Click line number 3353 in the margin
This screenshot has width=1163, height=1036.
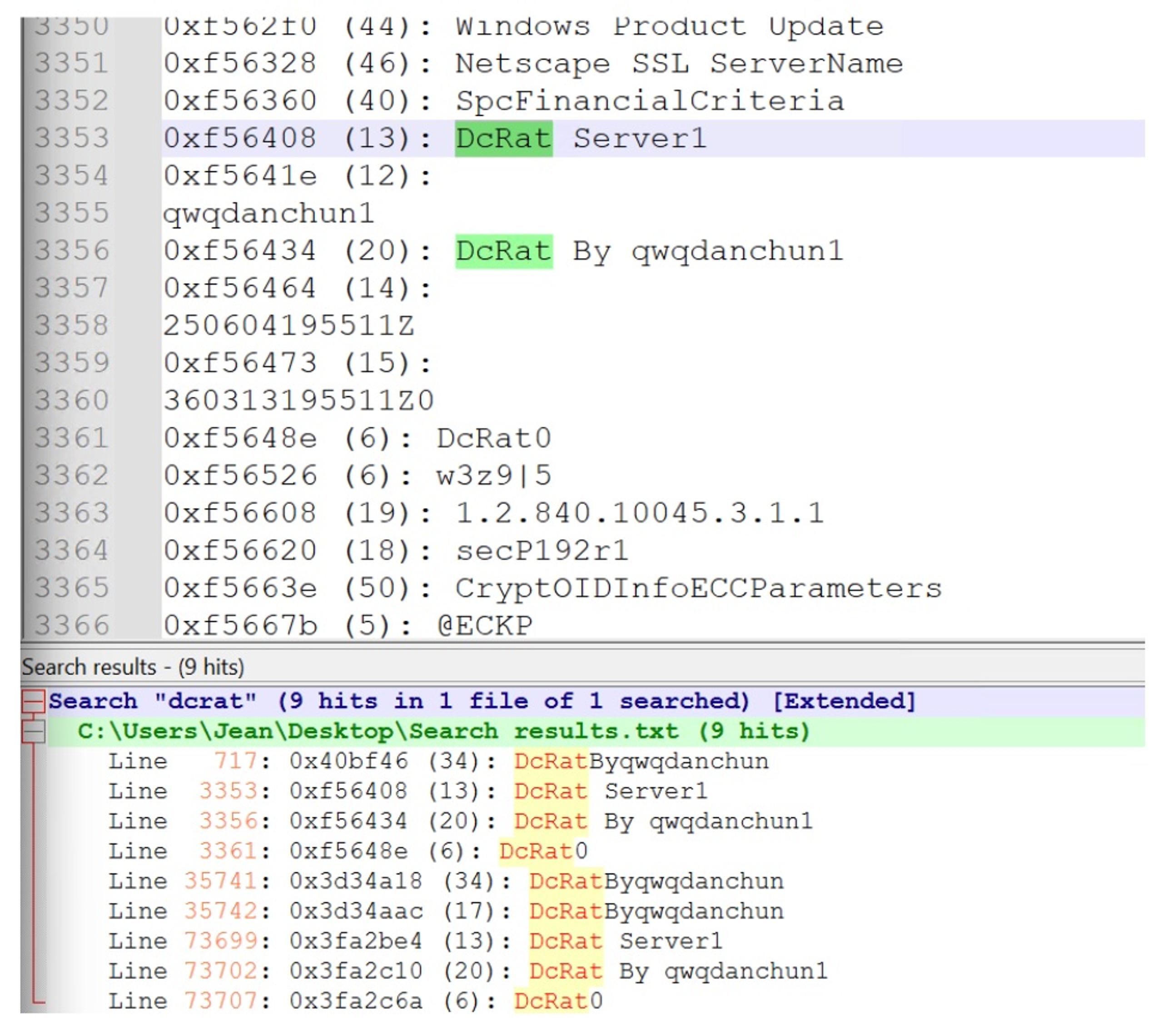[71, 138]
